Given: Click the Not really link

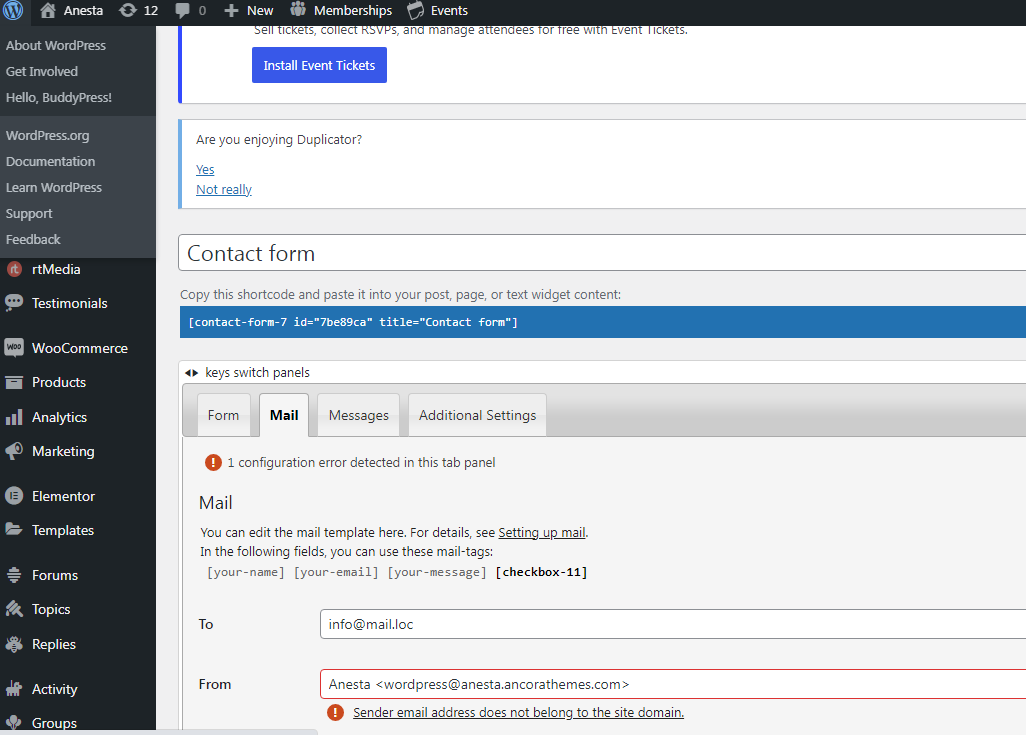Looking at the screenshot, I should point(224,189).
